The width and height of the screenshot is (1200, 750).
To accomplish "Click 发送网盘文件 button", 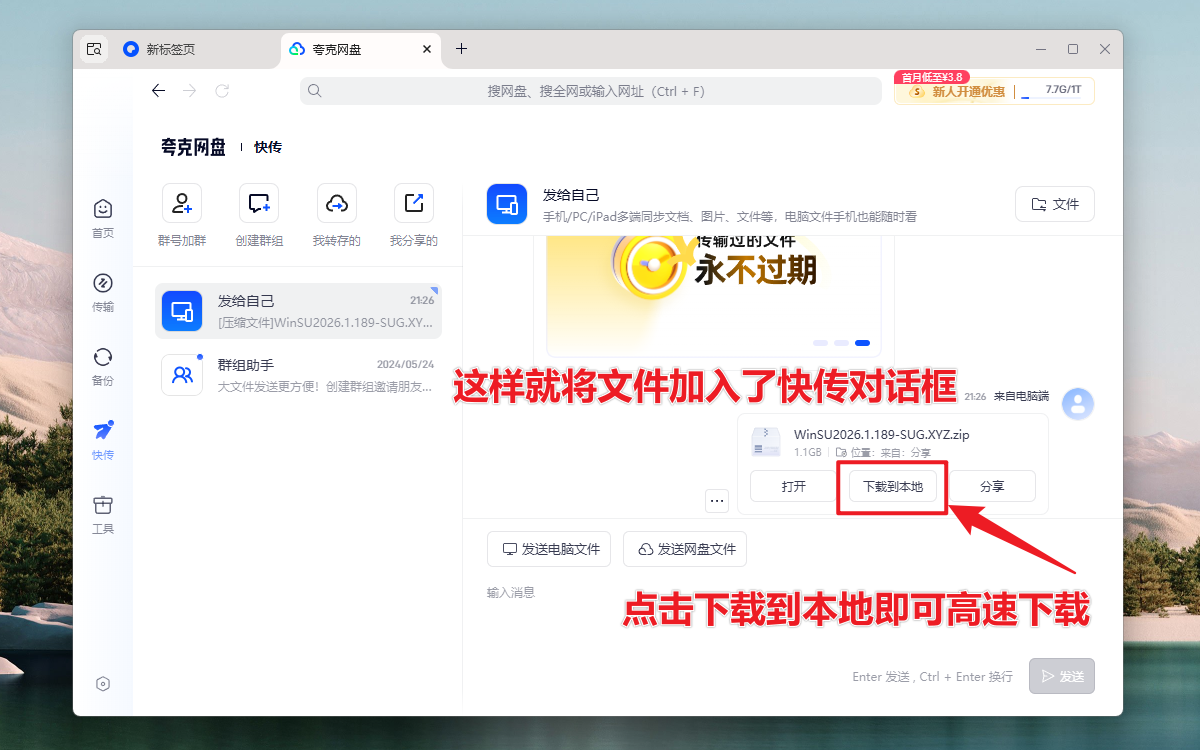I will tap(685, 549).
